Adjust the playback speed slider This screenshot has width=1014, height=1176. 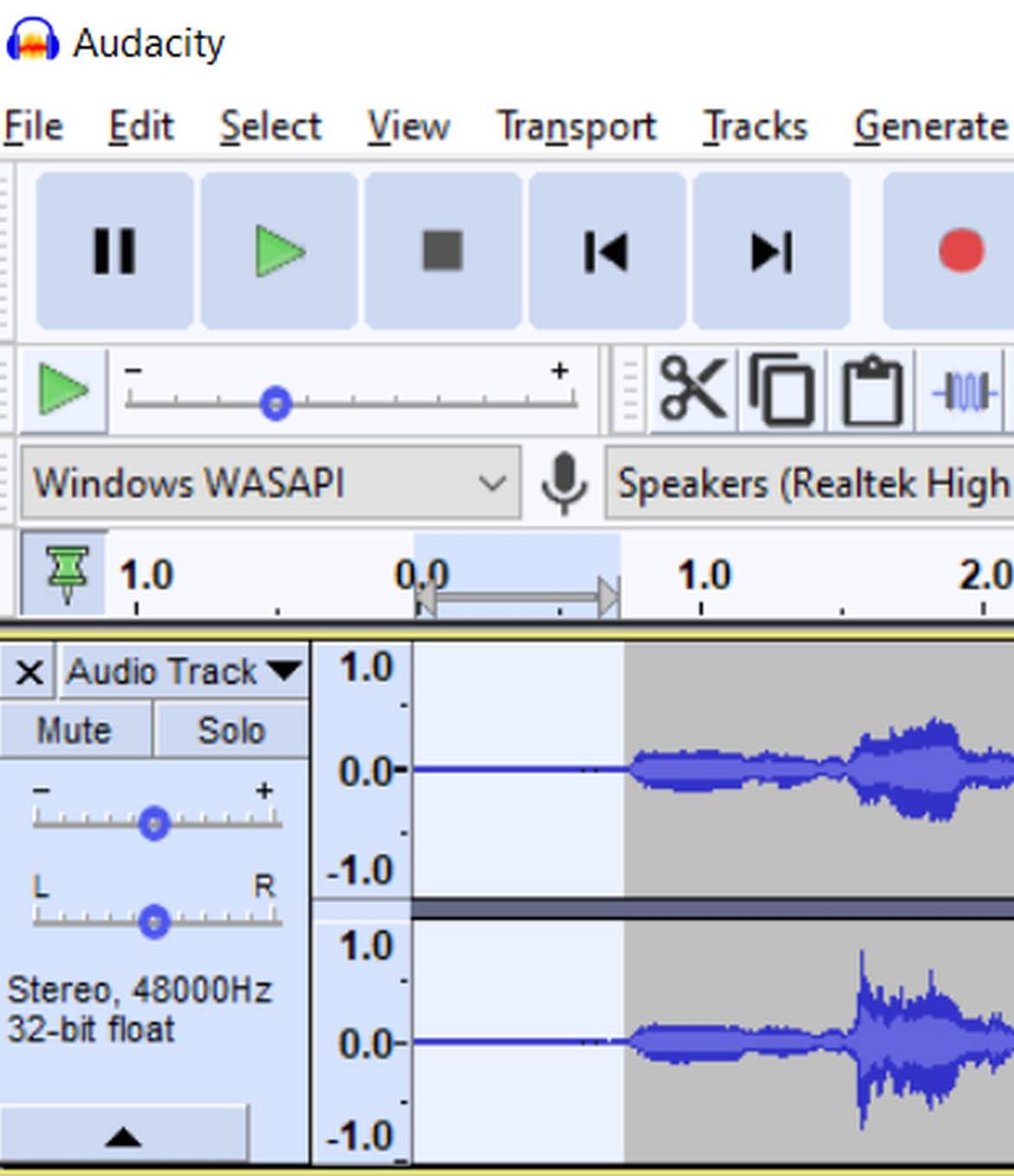tap(276, 404)
